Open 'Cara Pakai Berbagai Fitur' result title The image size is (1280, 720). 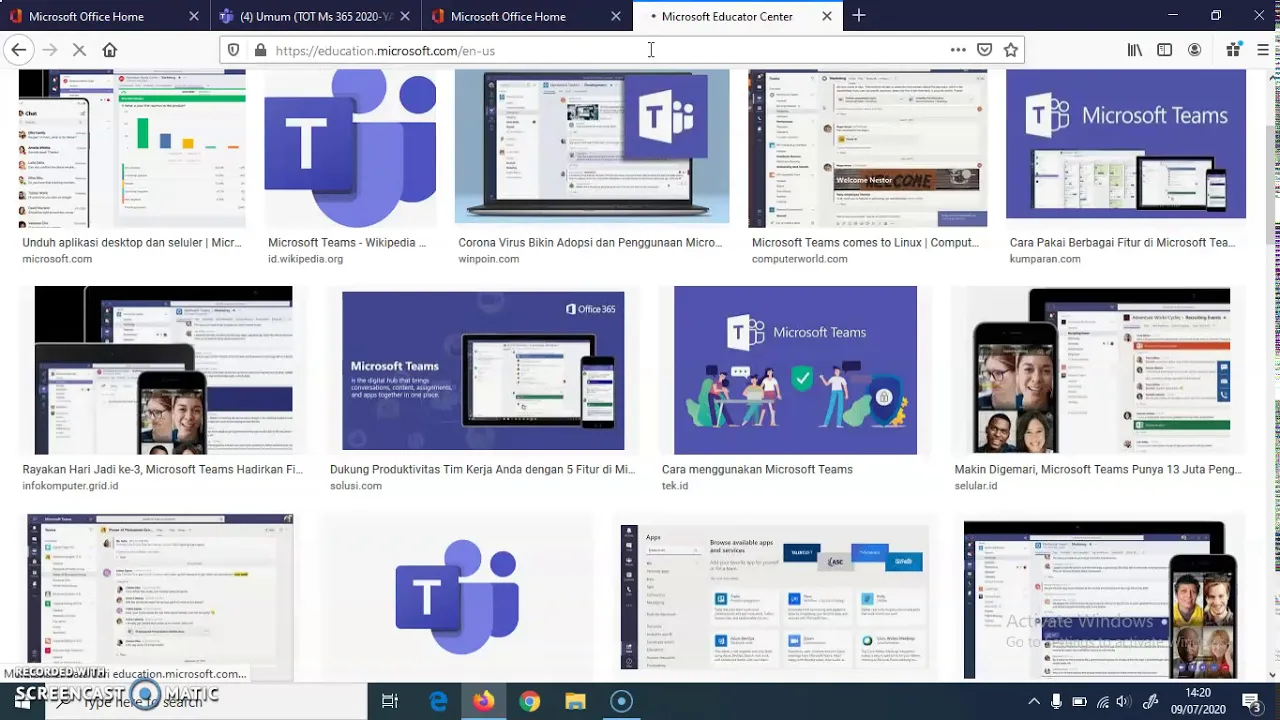(1122, 242)
